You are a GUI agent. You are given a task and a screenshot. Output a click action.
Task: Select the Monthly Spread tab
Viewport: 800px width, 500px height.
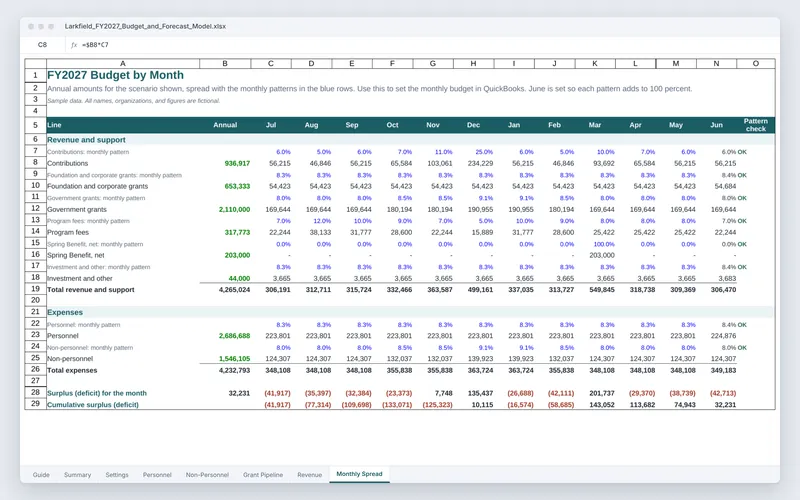tap(359, 474)
